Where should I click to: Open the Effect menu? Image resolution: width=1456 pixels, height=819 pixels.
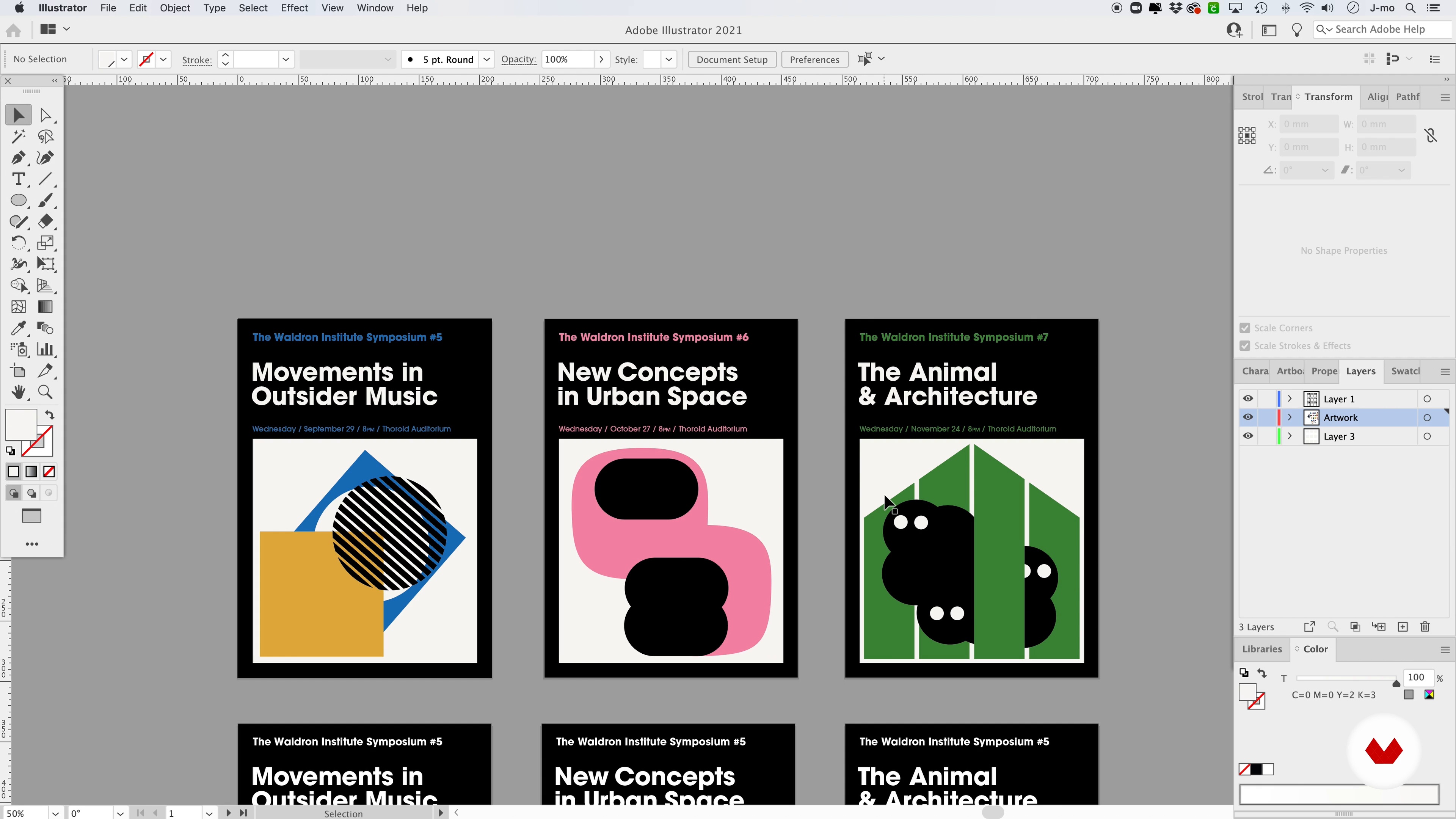point(294,8)
